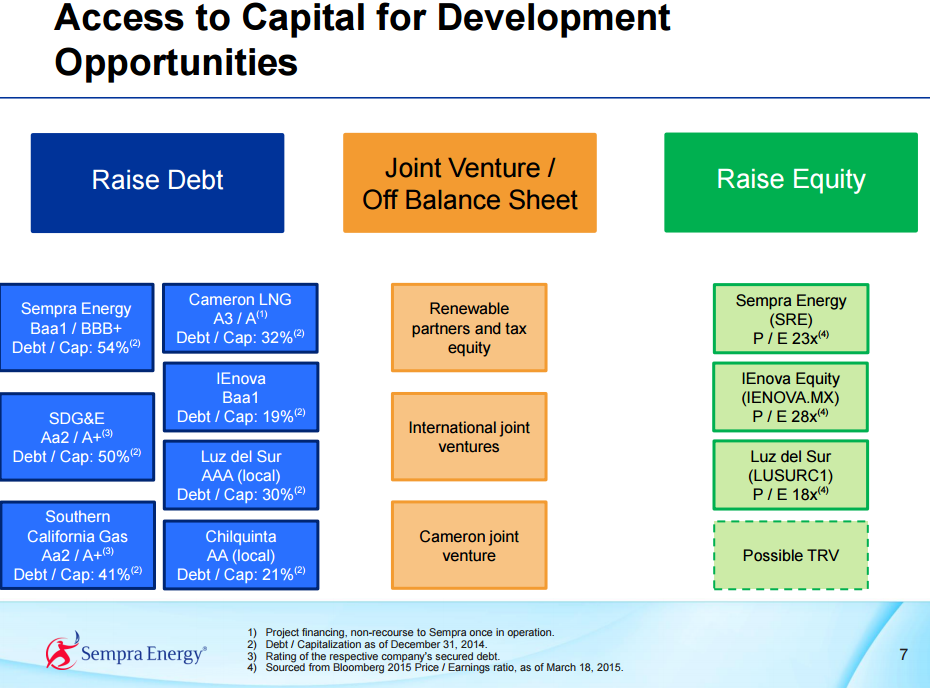Click footnote 4 sourced from Bloomberg
The height and width of the screenshot is (688, 930).
click(435, 667)
